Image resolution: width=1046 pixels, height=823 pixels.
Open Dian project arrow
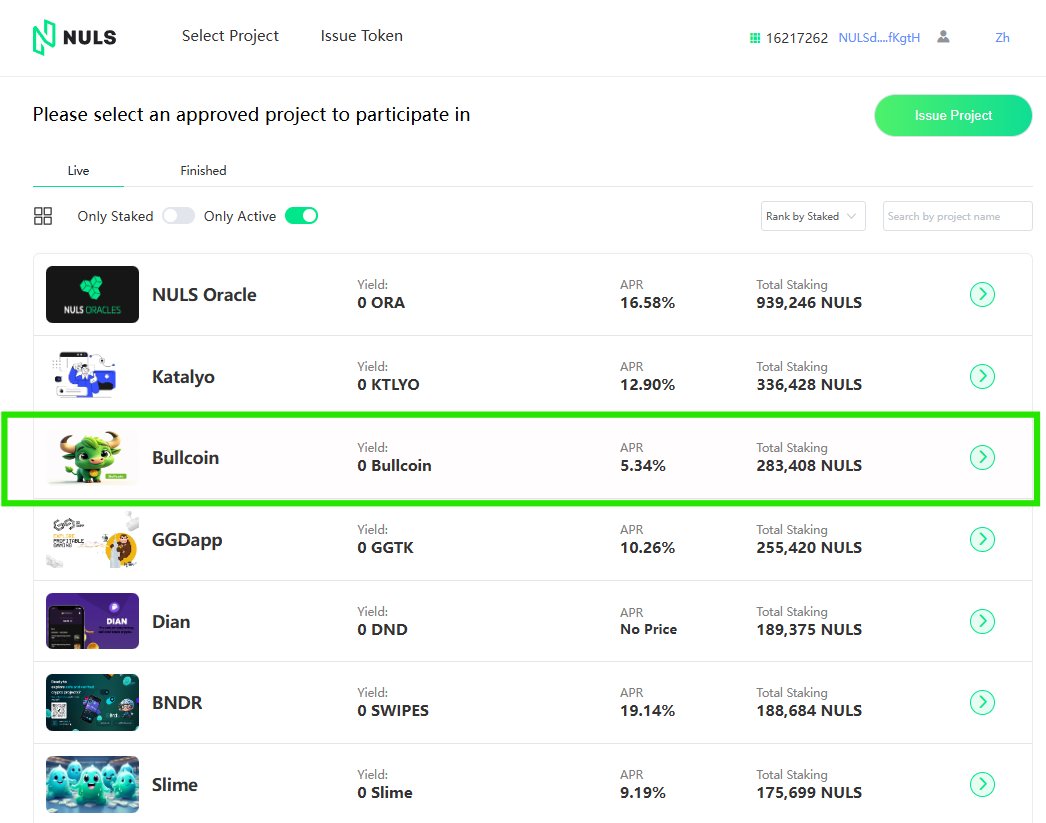click(982, 621)
